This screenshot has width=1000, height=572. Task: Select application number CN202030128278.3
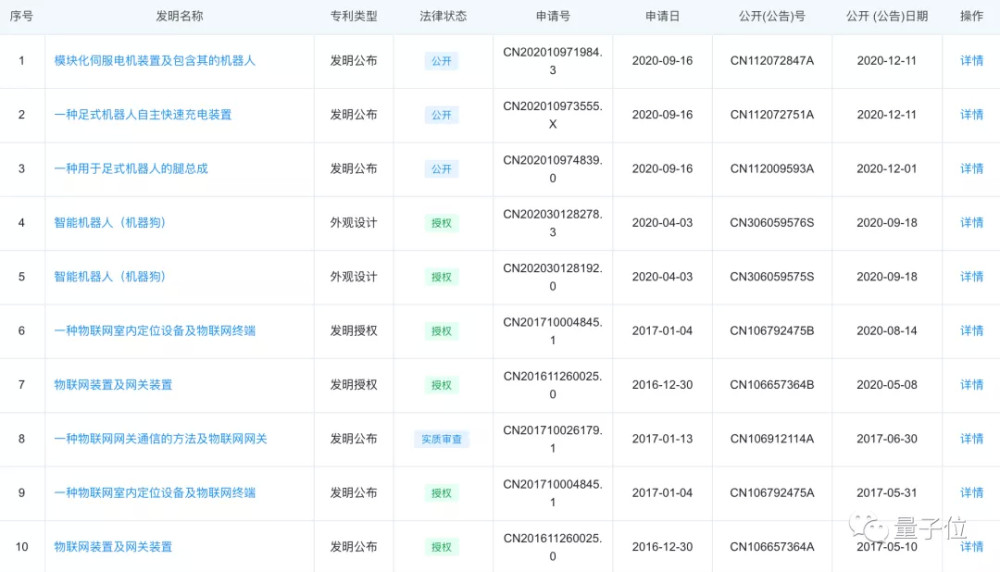coord(552,223)
